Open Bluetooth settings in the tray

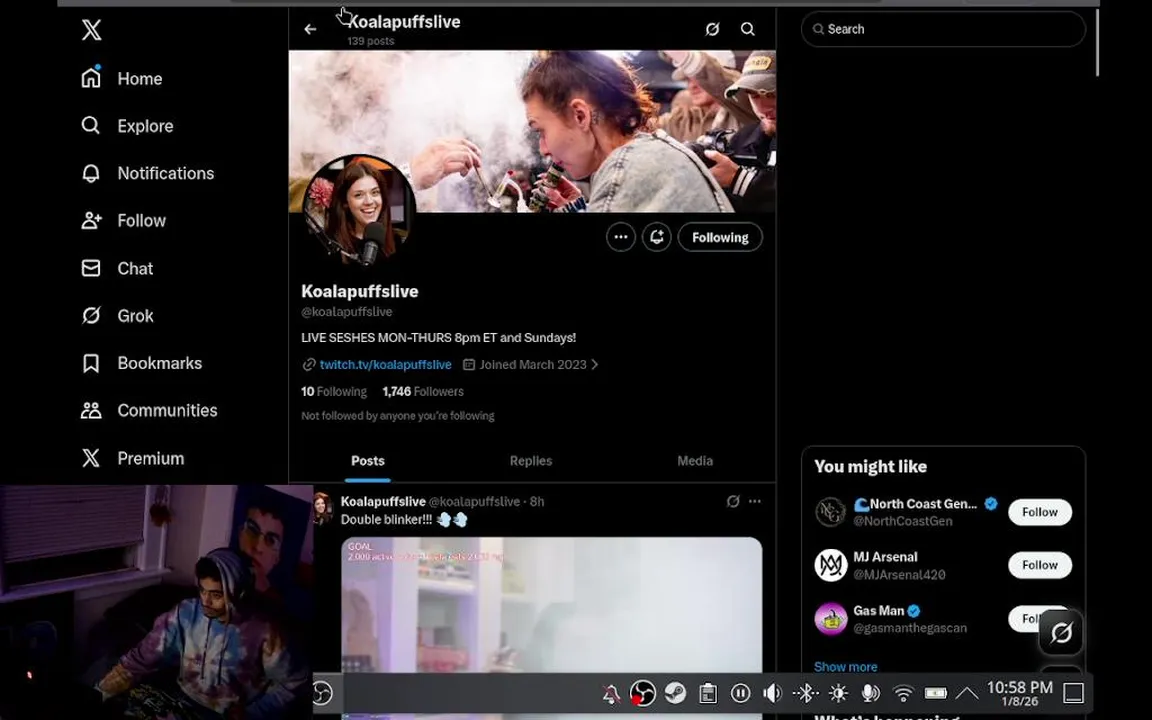[805, 693]
